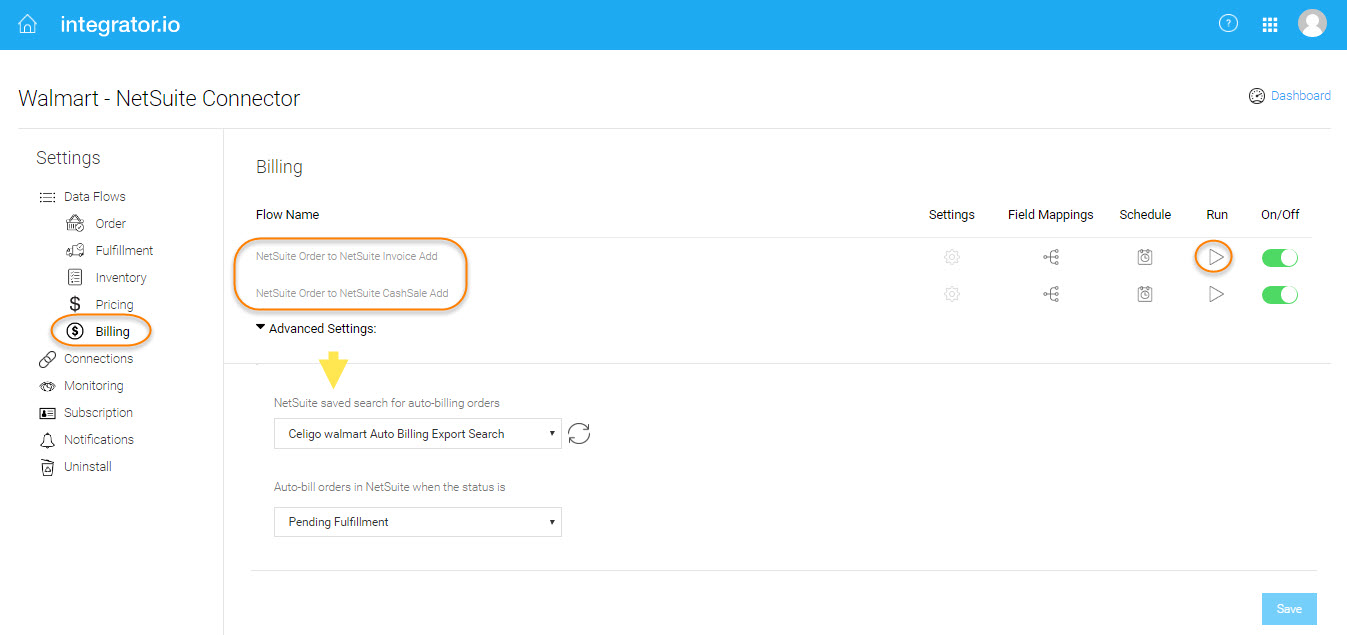Click Monitoring eye icon
Screen dimensions: 1347x635
[x=47, y=386]
